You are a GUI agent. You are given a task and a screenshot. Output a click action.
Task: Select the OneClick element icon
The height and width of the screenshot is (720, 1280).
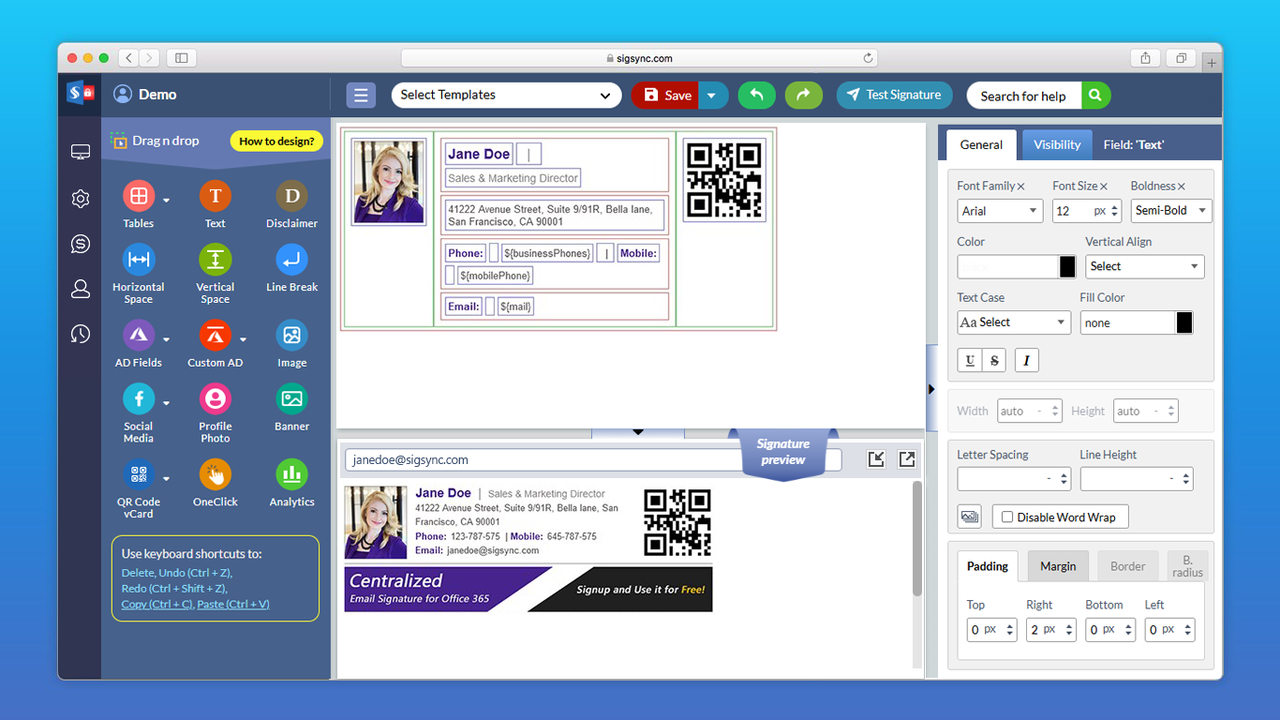215,474
